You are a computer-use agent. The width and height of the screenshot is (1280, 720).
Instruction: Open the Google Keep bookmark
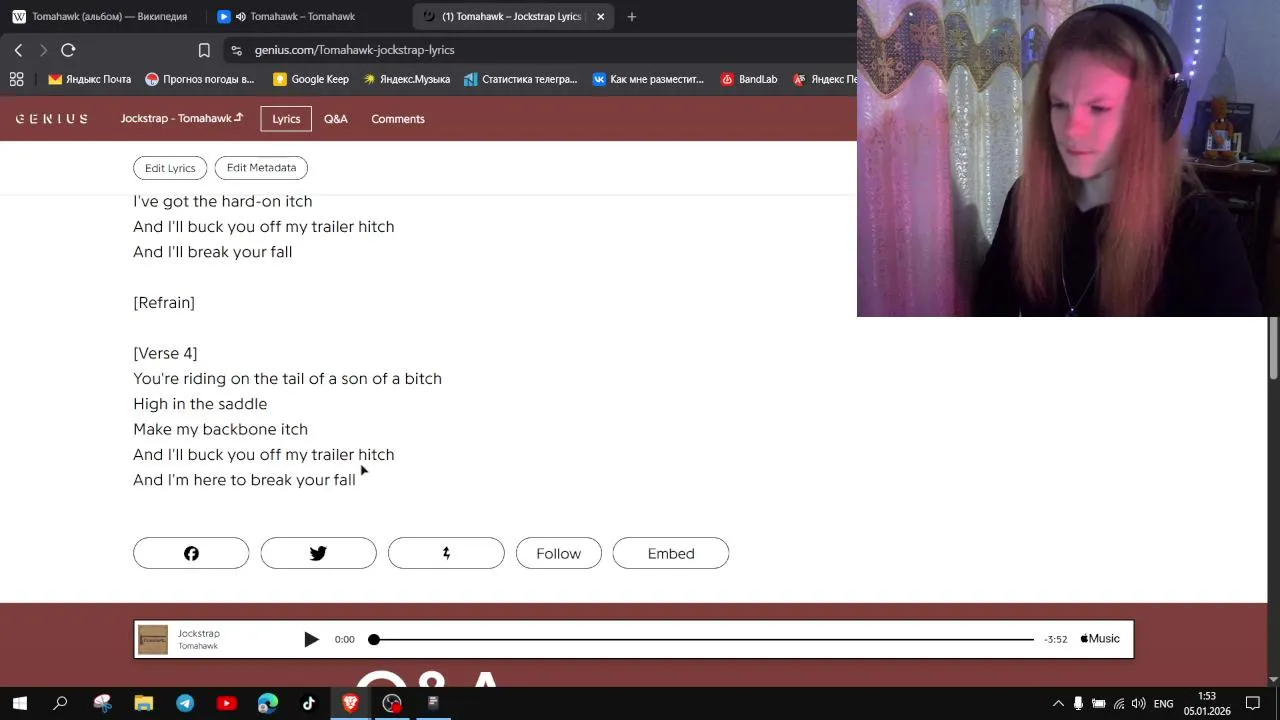[x=311, y=79]
